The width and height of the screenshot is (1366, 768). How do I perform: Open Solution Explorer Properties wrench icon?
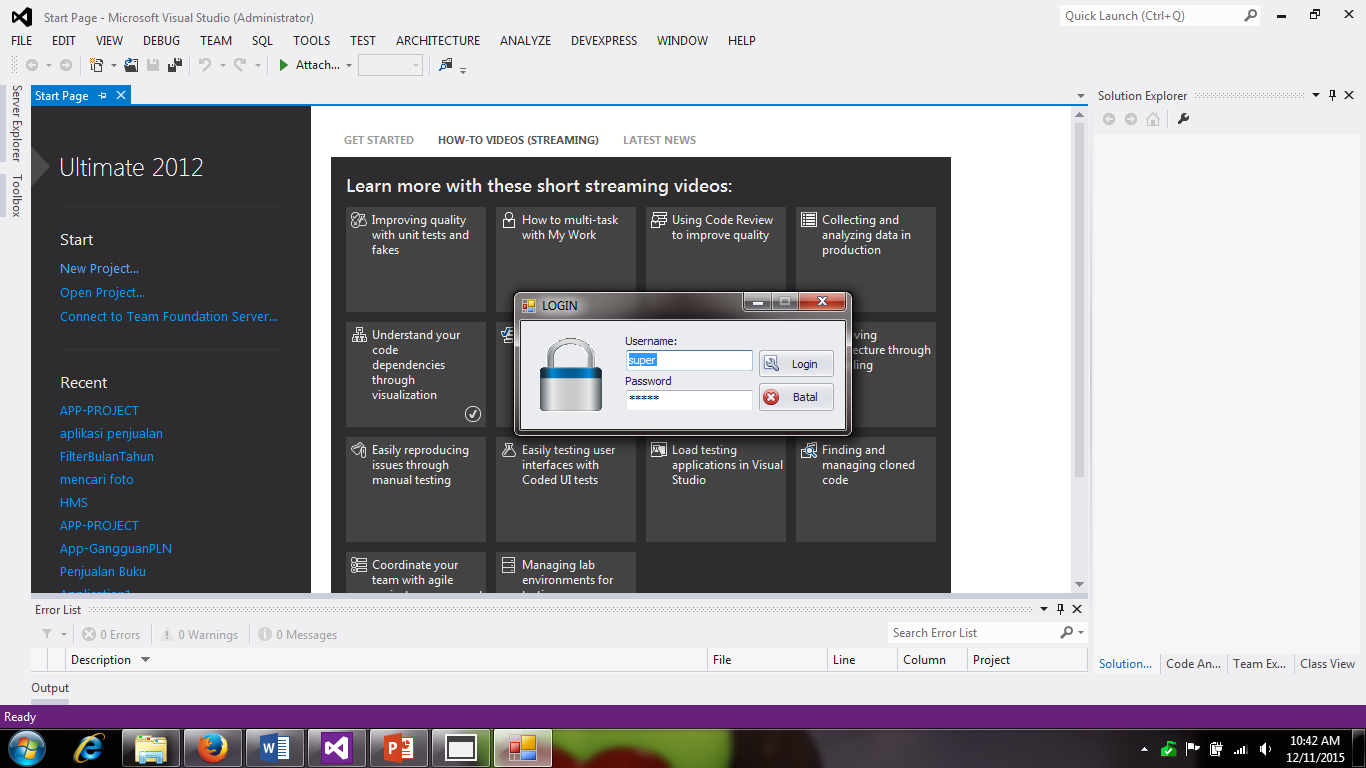(1184, 119)
